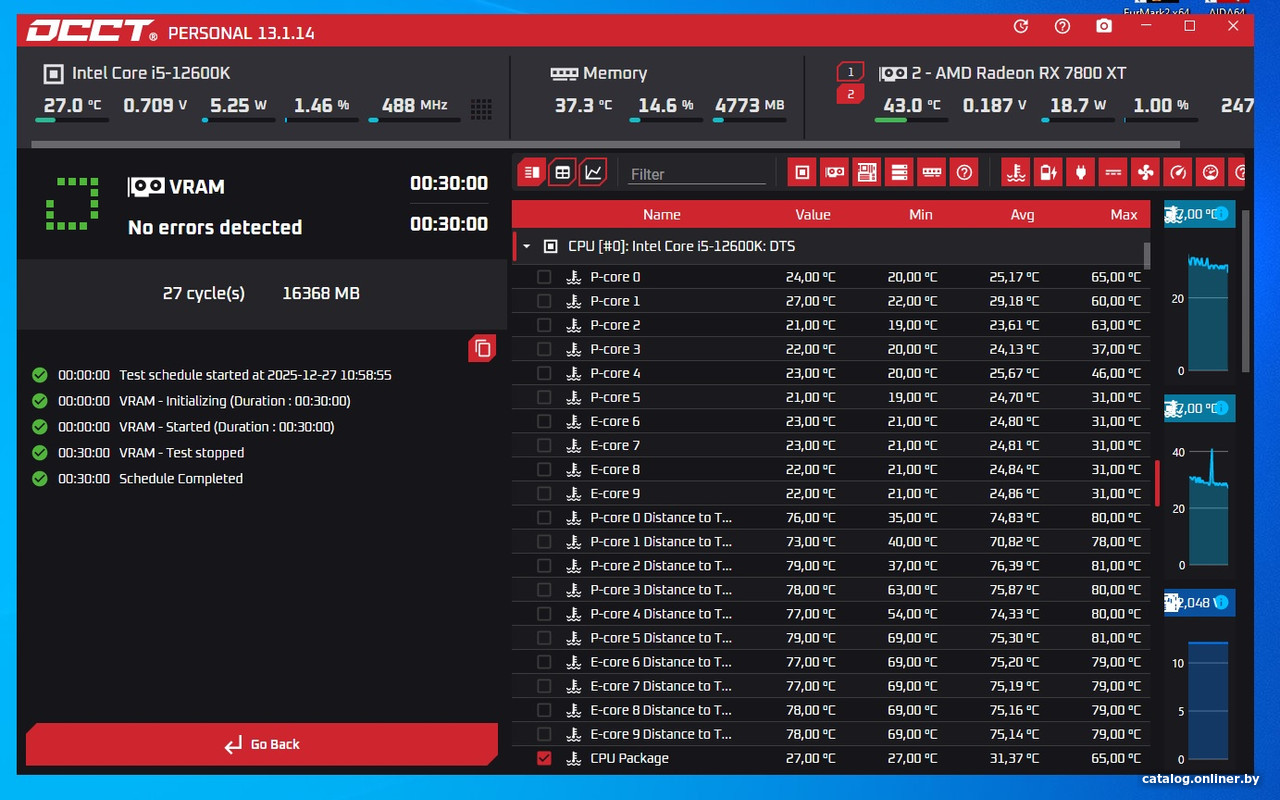Check the E-core 9 checkbox
The width and height of the screenshot is (1280, 800).
click(544, 493)
